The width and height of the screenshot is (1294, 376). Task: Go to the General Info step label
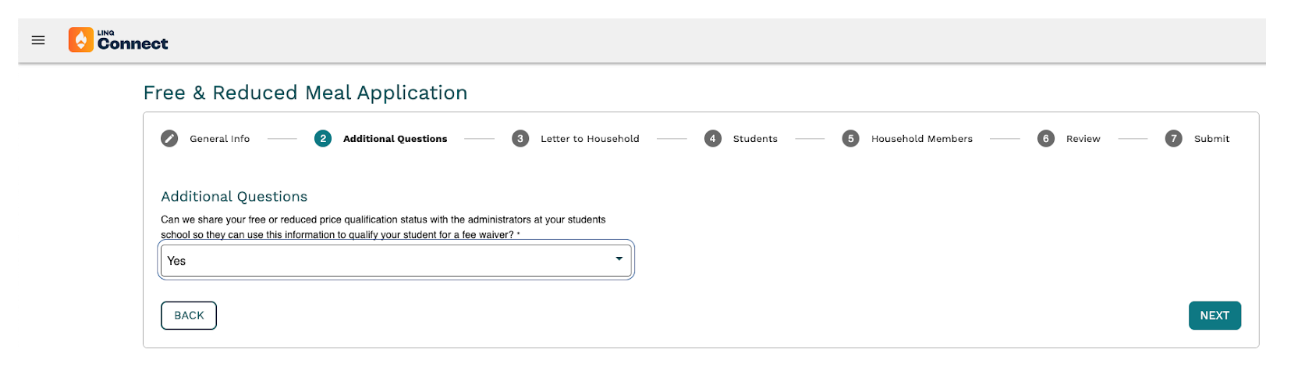pyautogui.click(x=220, y=139)
